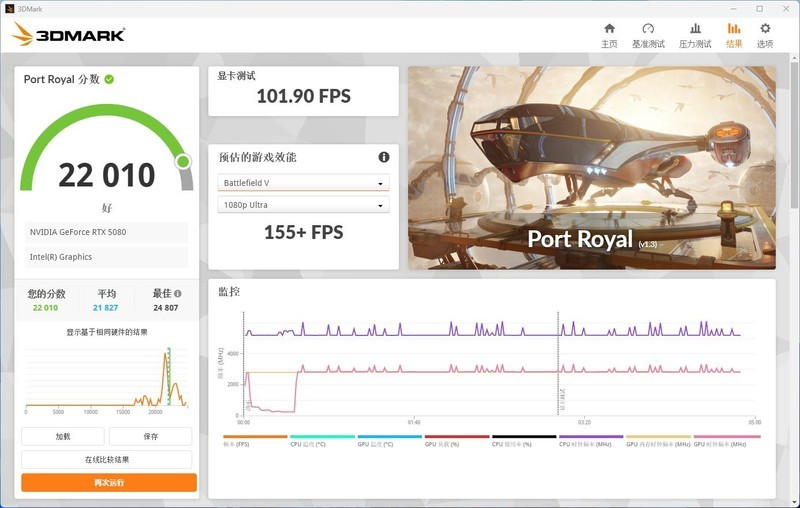Click the 加载 load button
This screenshot has height=508, width=800.
pyautogui.click(x=63, y=436)
